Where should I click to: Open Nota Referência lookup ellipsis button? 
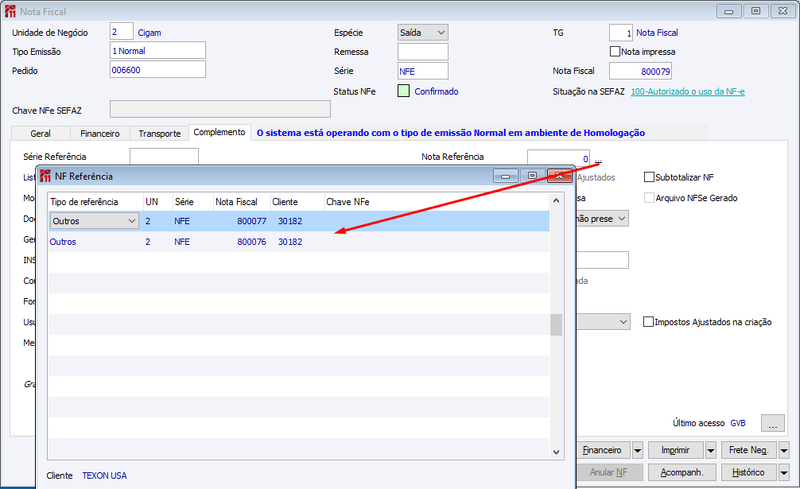(598, 159)
